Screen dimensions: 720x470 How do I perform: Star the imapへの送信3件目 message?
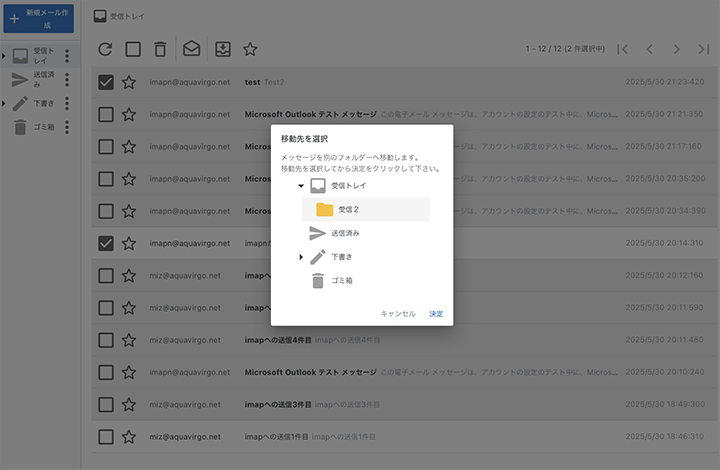(x=129, y=405)
